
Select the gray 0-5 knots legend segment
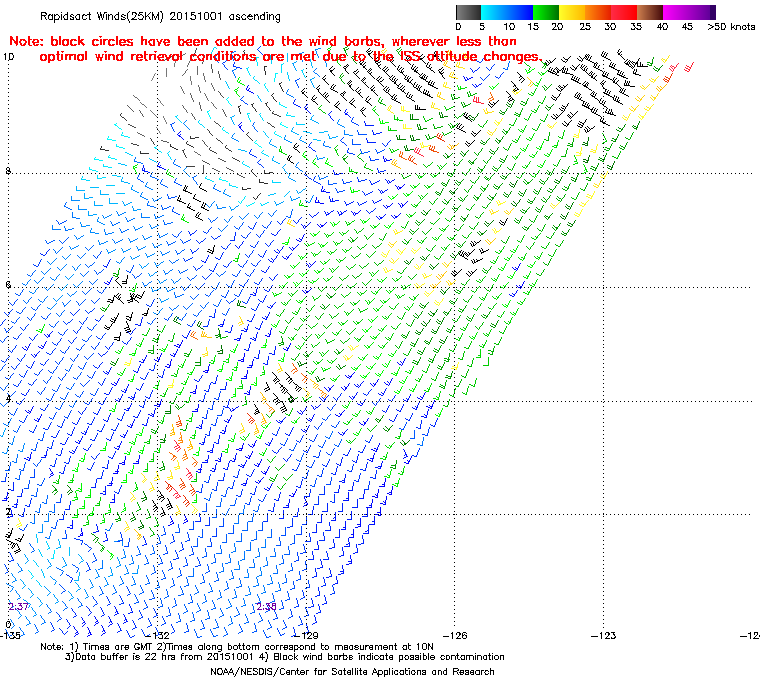pos(468,12)
